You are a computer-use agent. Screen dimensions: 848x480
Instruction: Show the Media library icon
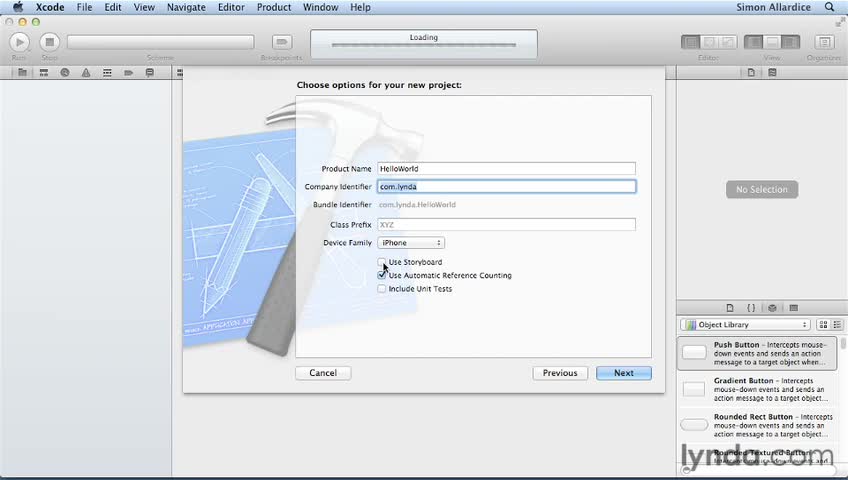coord(793,308)
